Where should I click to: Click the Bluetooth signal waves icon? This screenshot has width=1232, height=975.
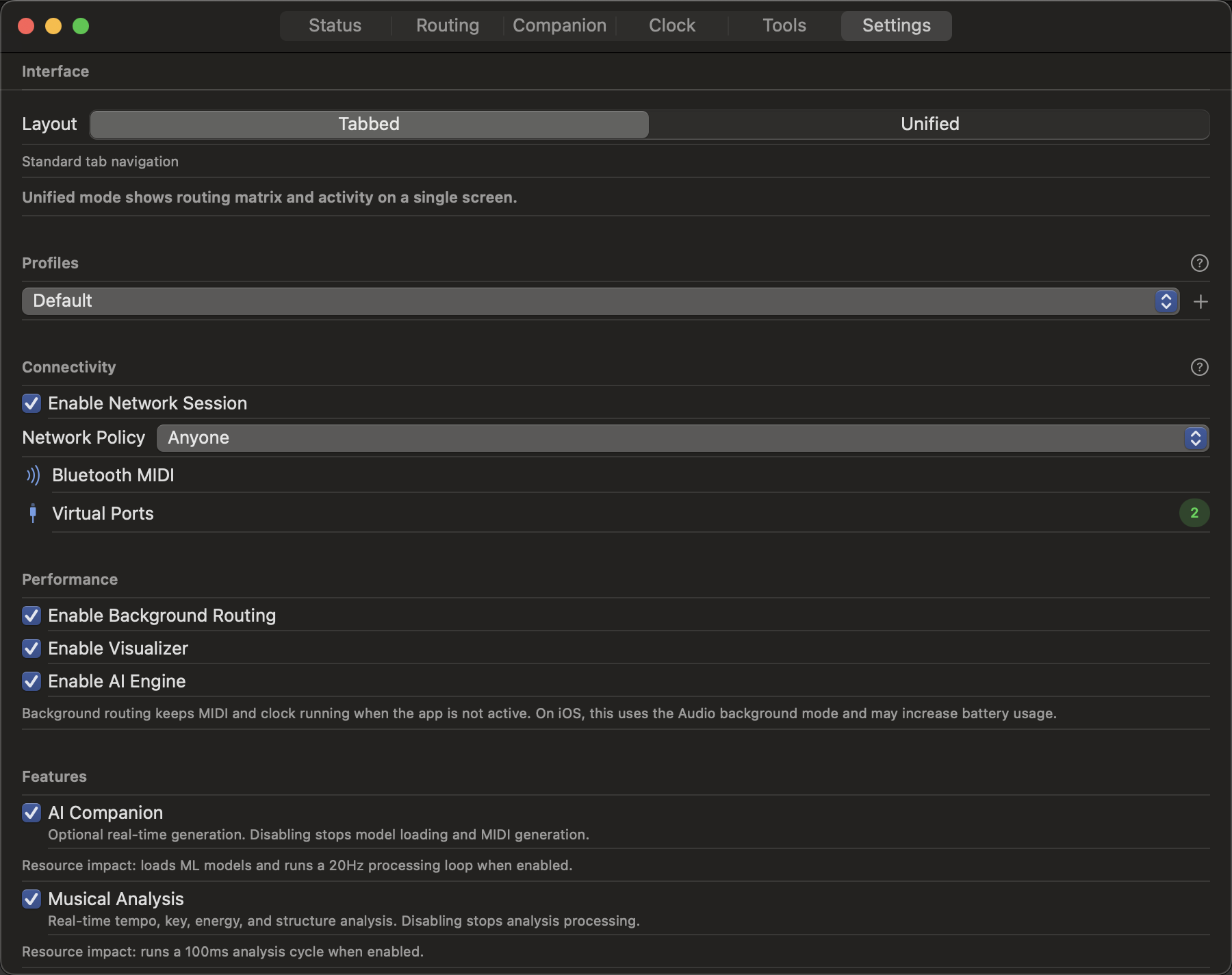(31, 474)
